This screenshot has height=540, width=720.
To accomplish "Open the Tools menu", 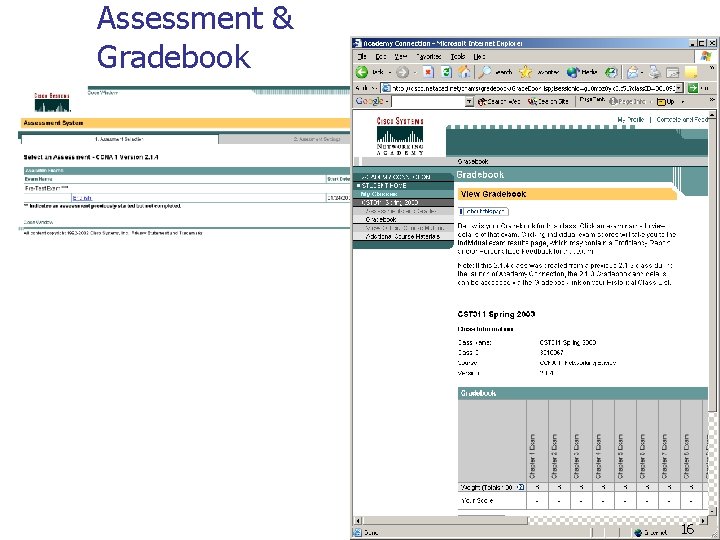I will coord(457,56).
